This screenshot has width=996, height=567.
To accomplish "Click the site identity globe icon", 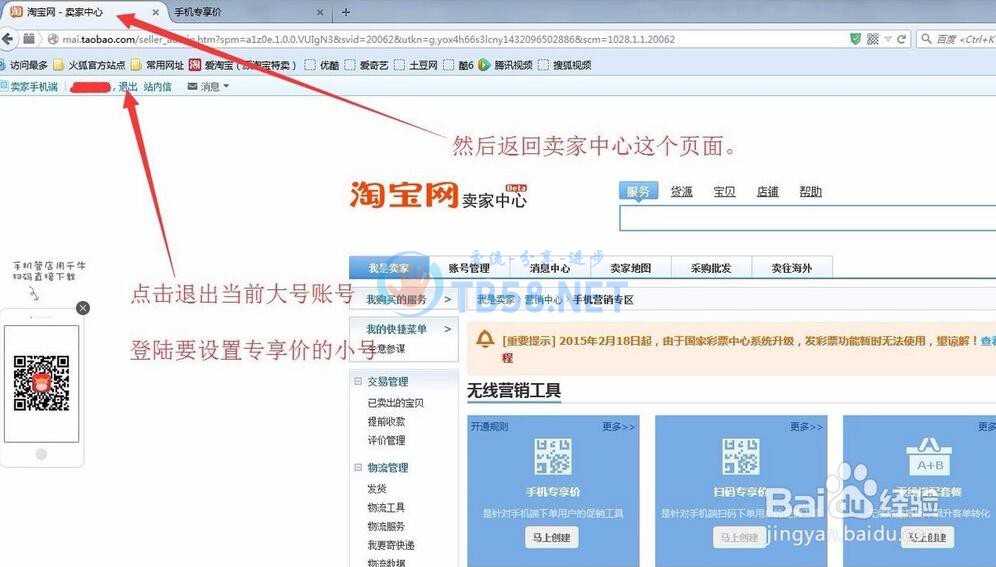I will coord(53,39).
